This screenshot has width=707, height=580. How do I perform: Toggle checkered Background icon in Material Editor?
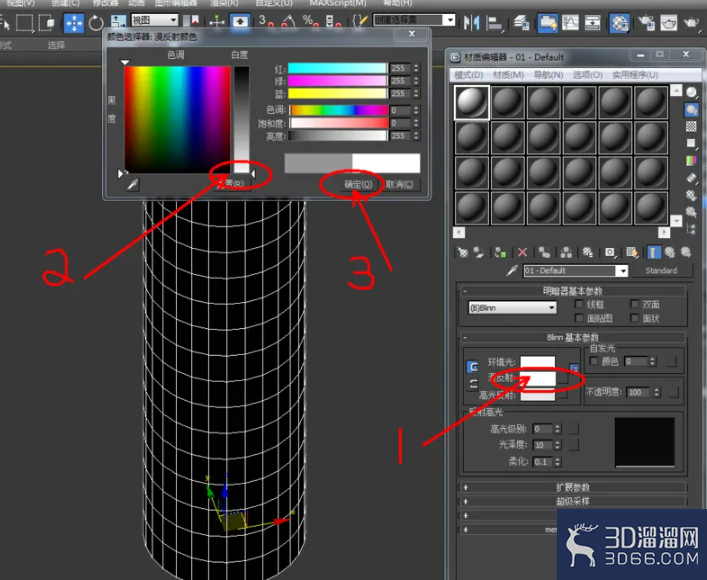691,126
